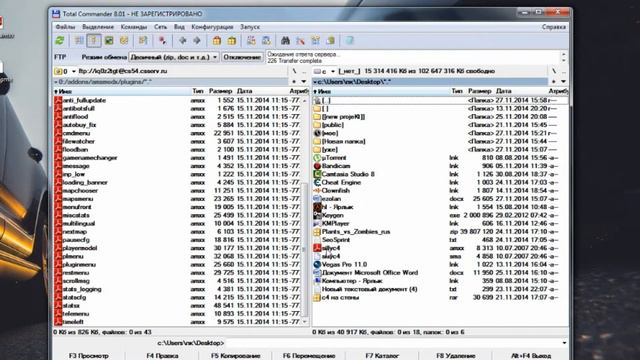The image size is (640, 360).
Task: Select the timeleft file row
Action: 178,322
